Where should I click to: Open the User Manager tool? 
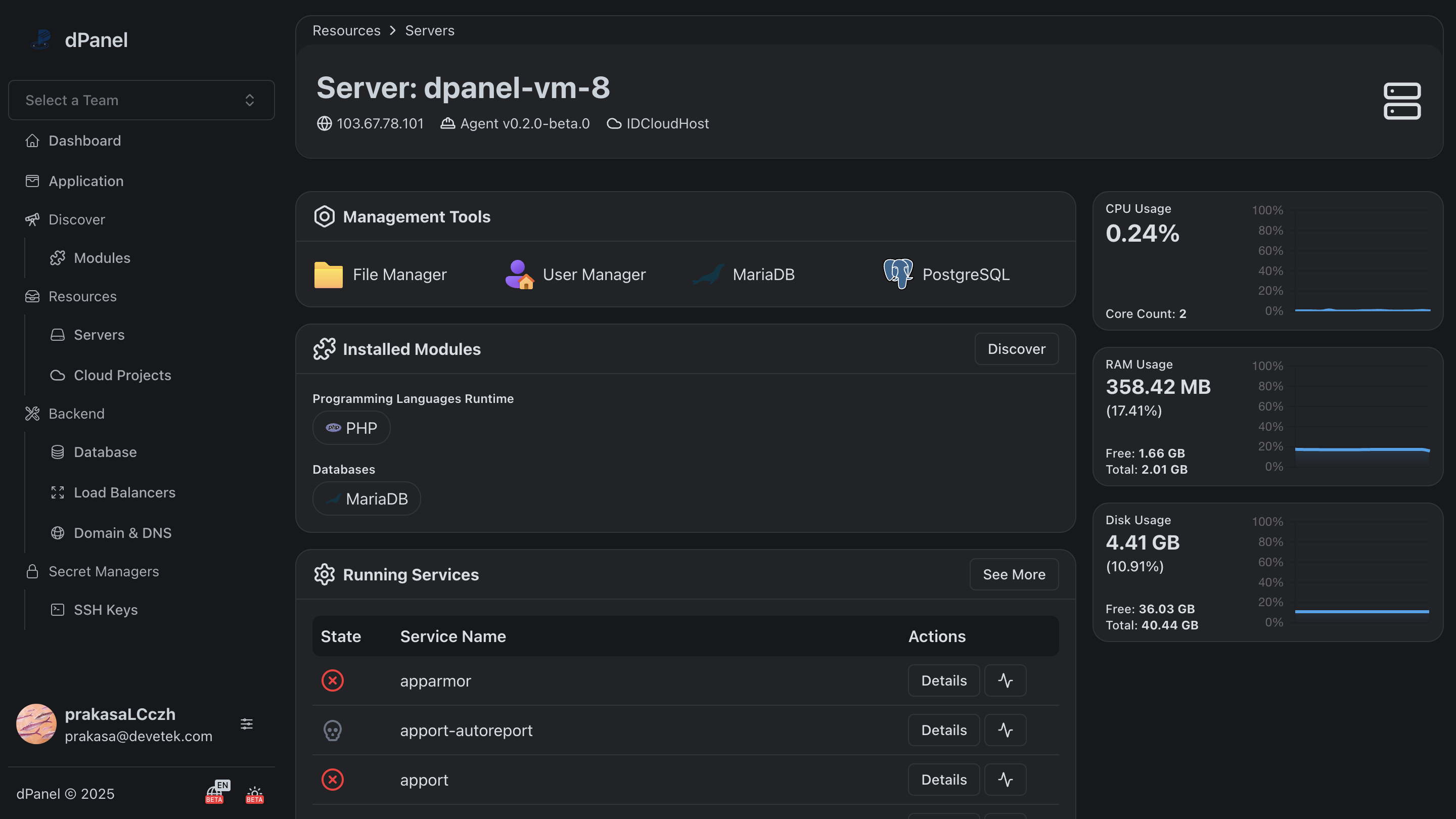point(575,275)
